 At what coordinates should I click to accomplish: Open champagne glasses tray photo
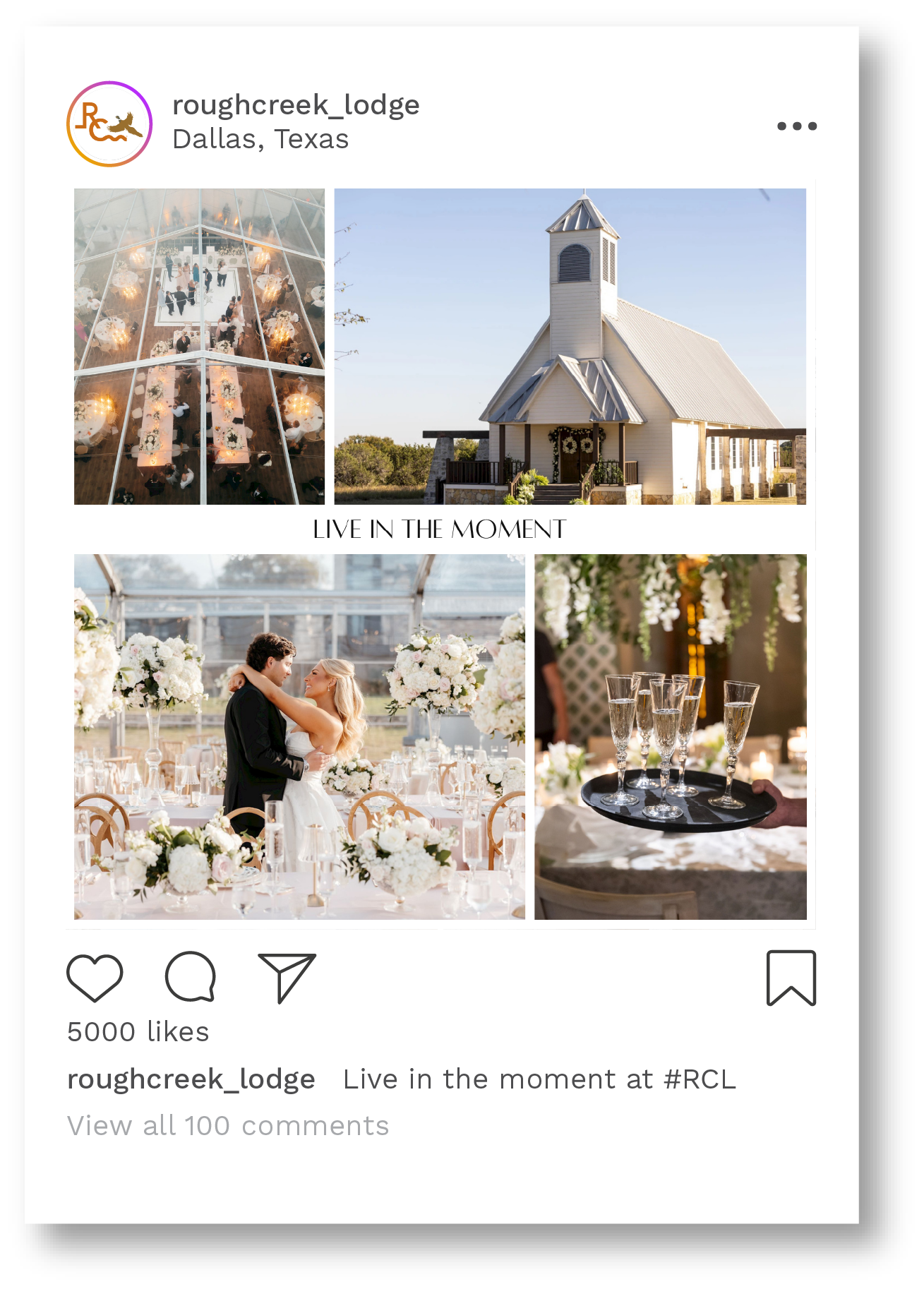(671, 737)
